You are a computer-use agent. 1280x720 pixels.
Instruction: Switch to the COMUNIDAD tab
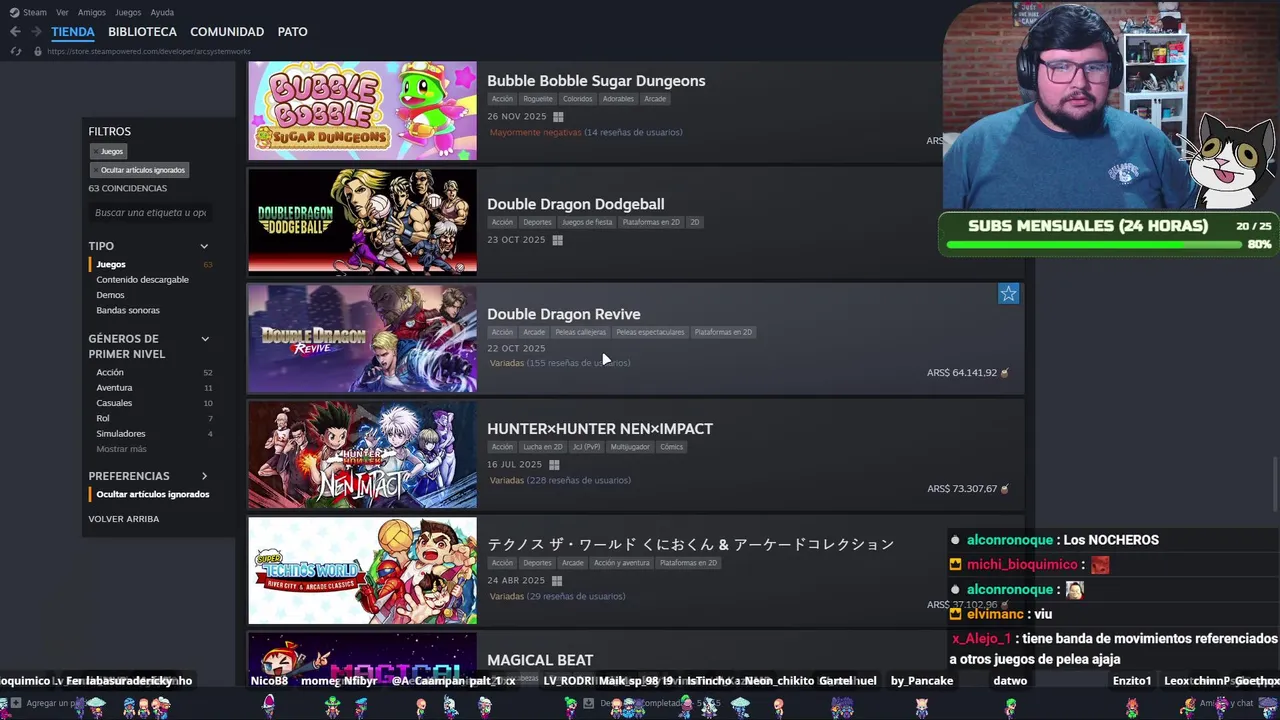point(227,32)
